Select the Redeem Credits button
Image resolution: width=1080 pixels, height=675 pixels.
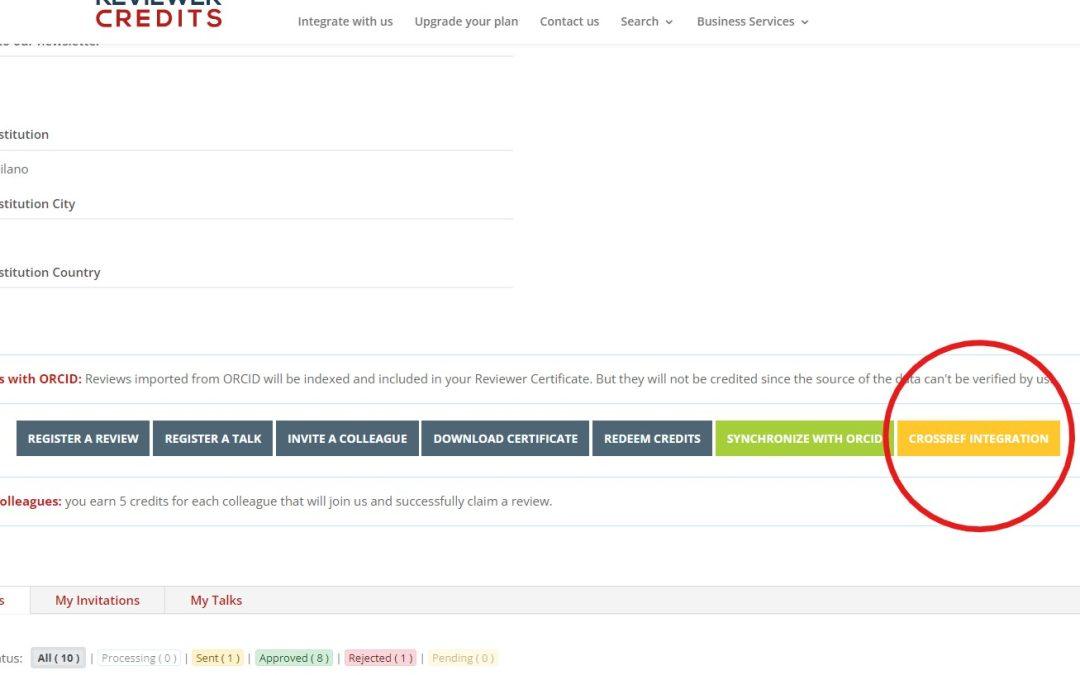pyautogui.click(x=652, y=439)
